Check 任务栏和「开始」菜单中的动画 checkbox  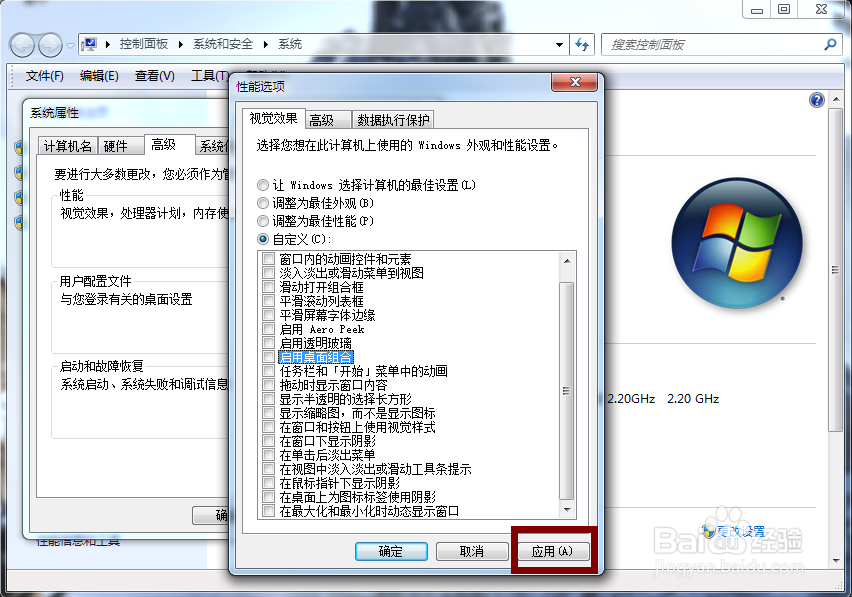click(x=268, y=371)
